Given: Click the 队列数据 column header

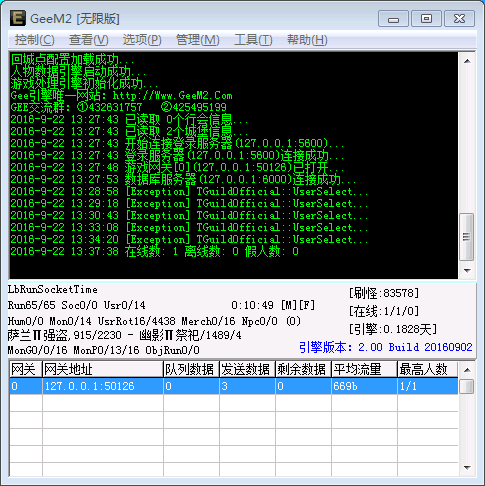Looking at the screenshot, I should pyautogui.click(x=191, y=369).
